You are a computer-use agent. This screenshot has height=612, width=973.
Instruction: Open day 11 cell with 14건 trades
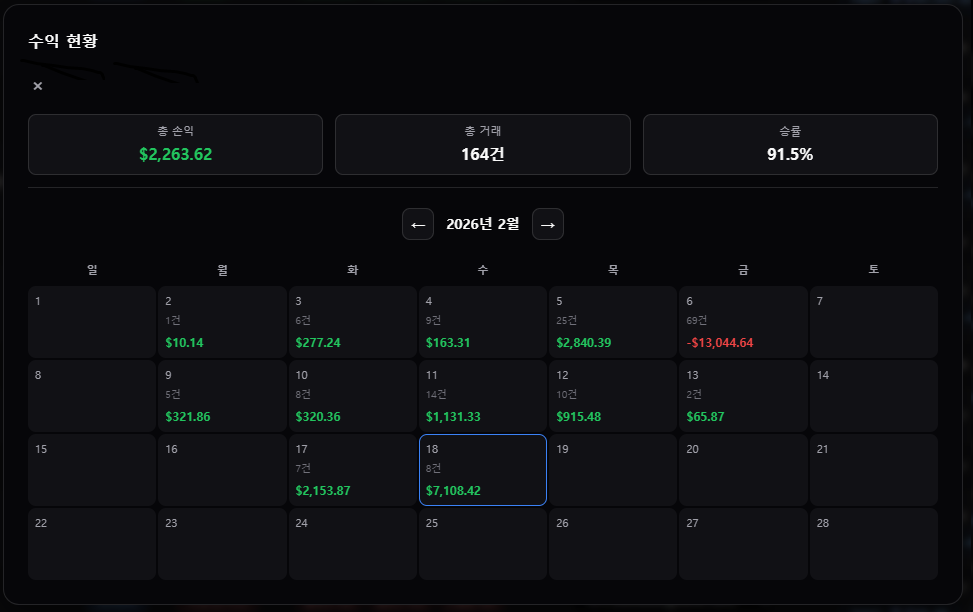(x=482, y=396)
